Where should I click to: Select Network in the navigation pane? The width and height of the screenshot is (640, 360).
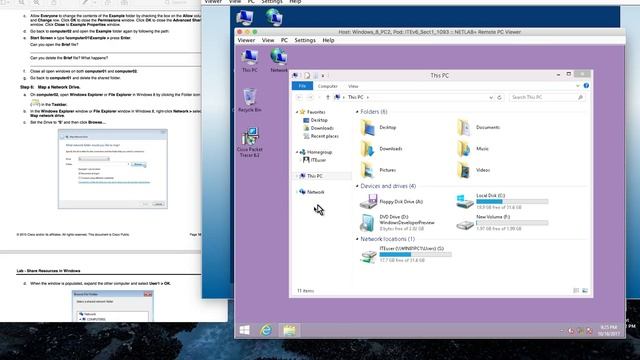(312, 192)
